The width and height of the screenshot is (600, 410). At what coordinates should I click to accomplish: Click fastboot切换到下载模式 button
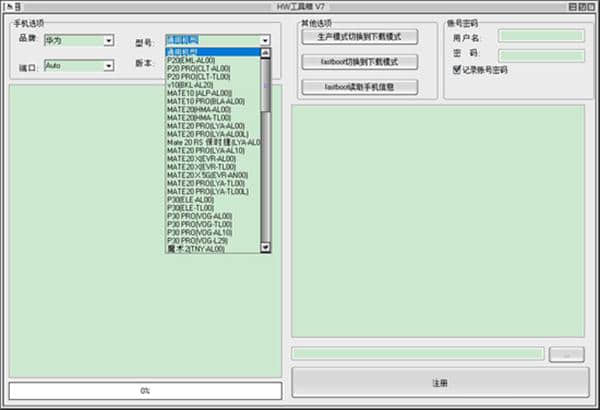[x=359, y=62]
